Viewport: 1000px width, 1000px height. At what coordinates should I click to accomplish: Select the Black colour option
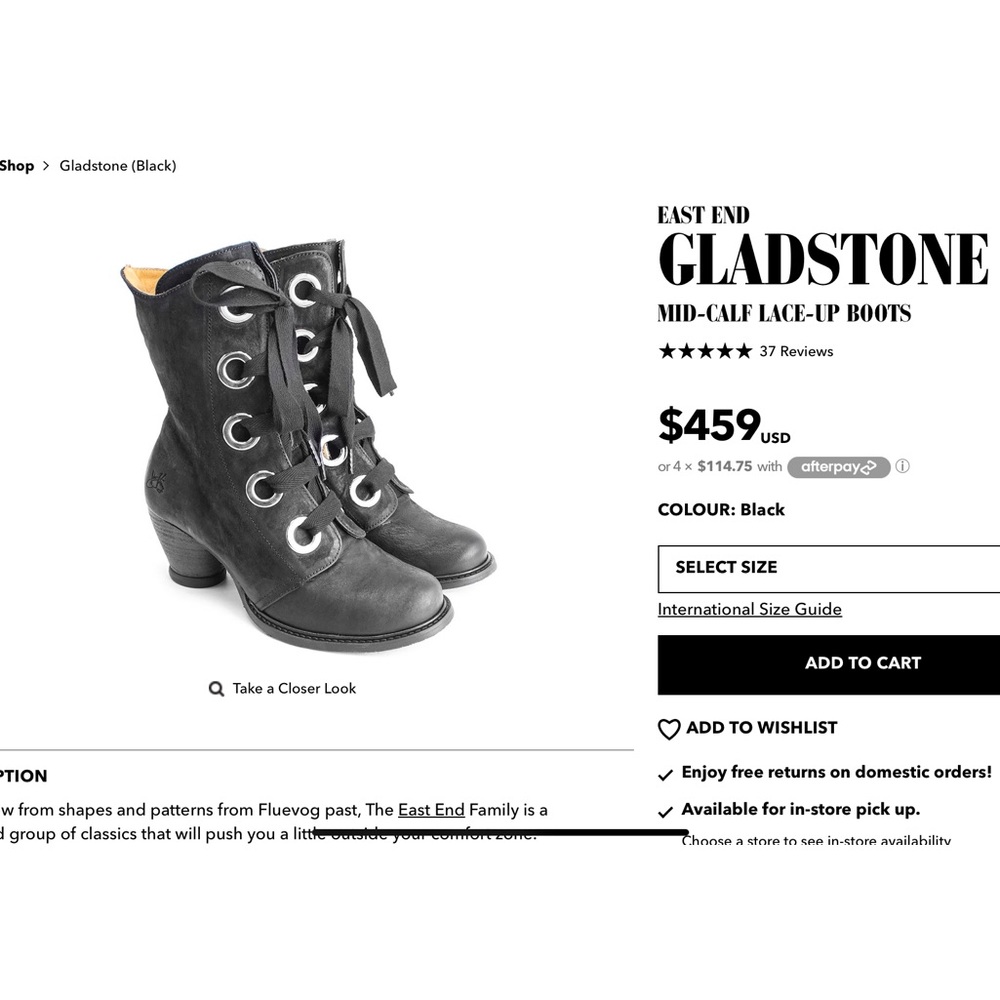tap(762, 510)
